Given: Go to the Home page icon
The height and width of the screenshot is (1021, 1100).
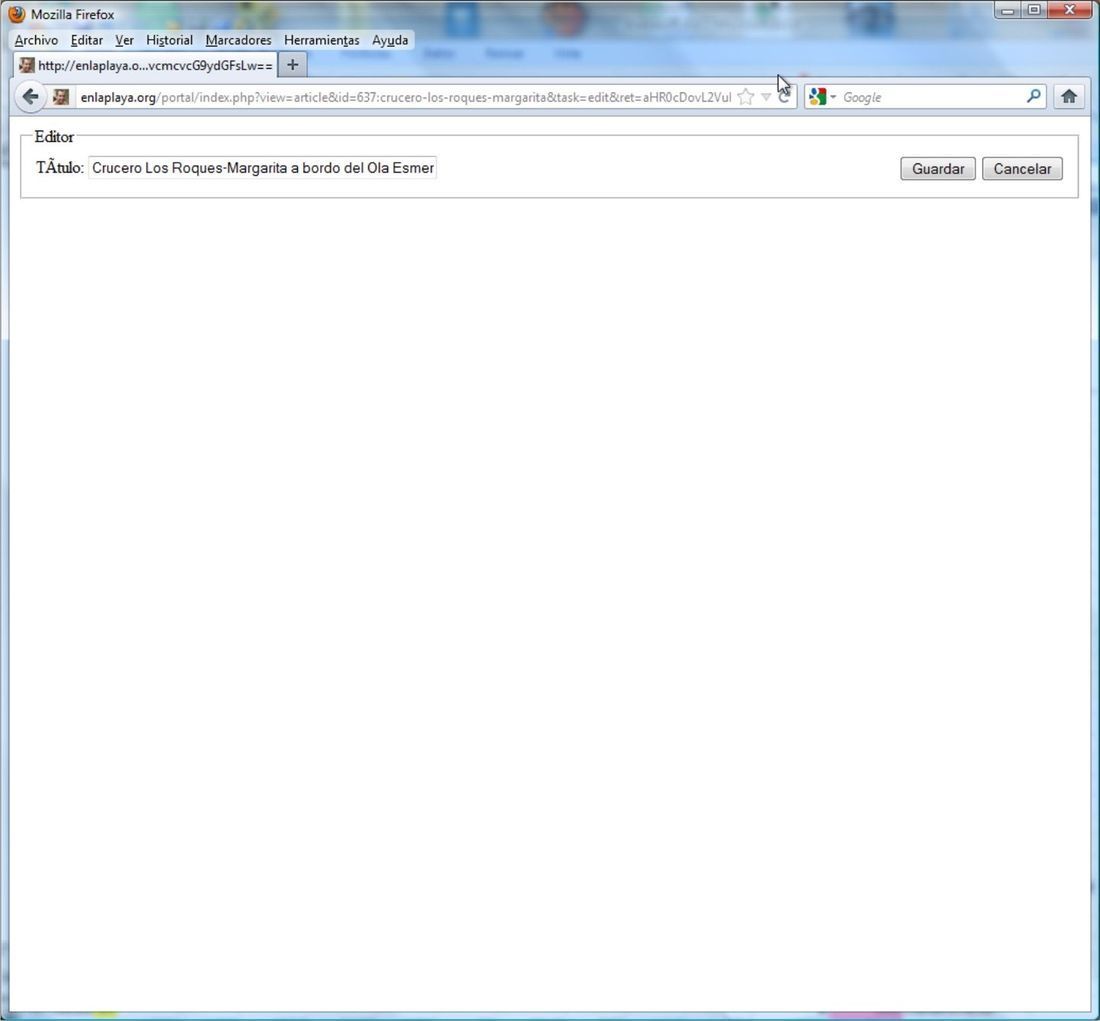Looking at the screenshot, I should (1068, 97).
